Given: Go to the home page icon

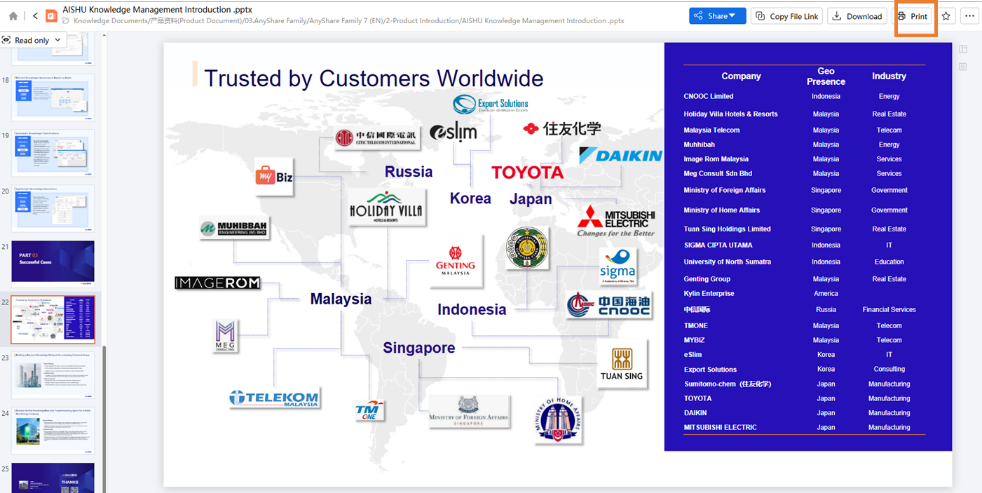Looking at the screenshot, I should click(x=13, y=16).
